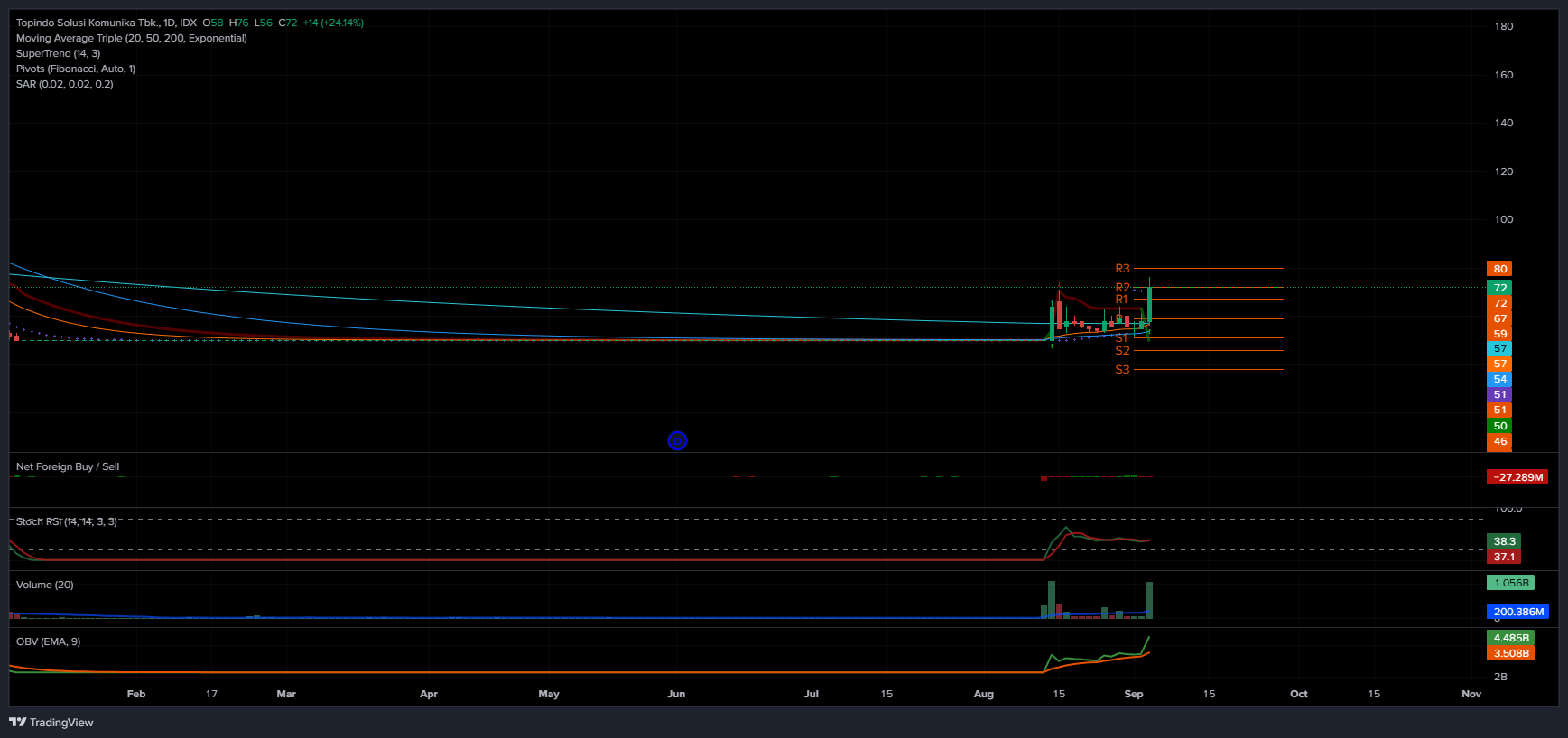The height and width of the screenshot is (738, 1568).
Task: Click the May label on time axis
Action: click(x=549, y=694)
